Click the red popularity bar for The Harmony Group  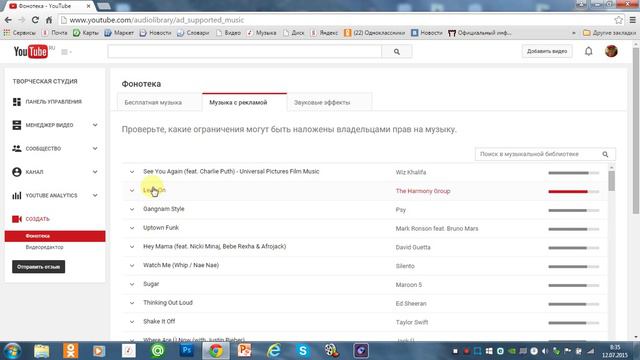(573, 191)
